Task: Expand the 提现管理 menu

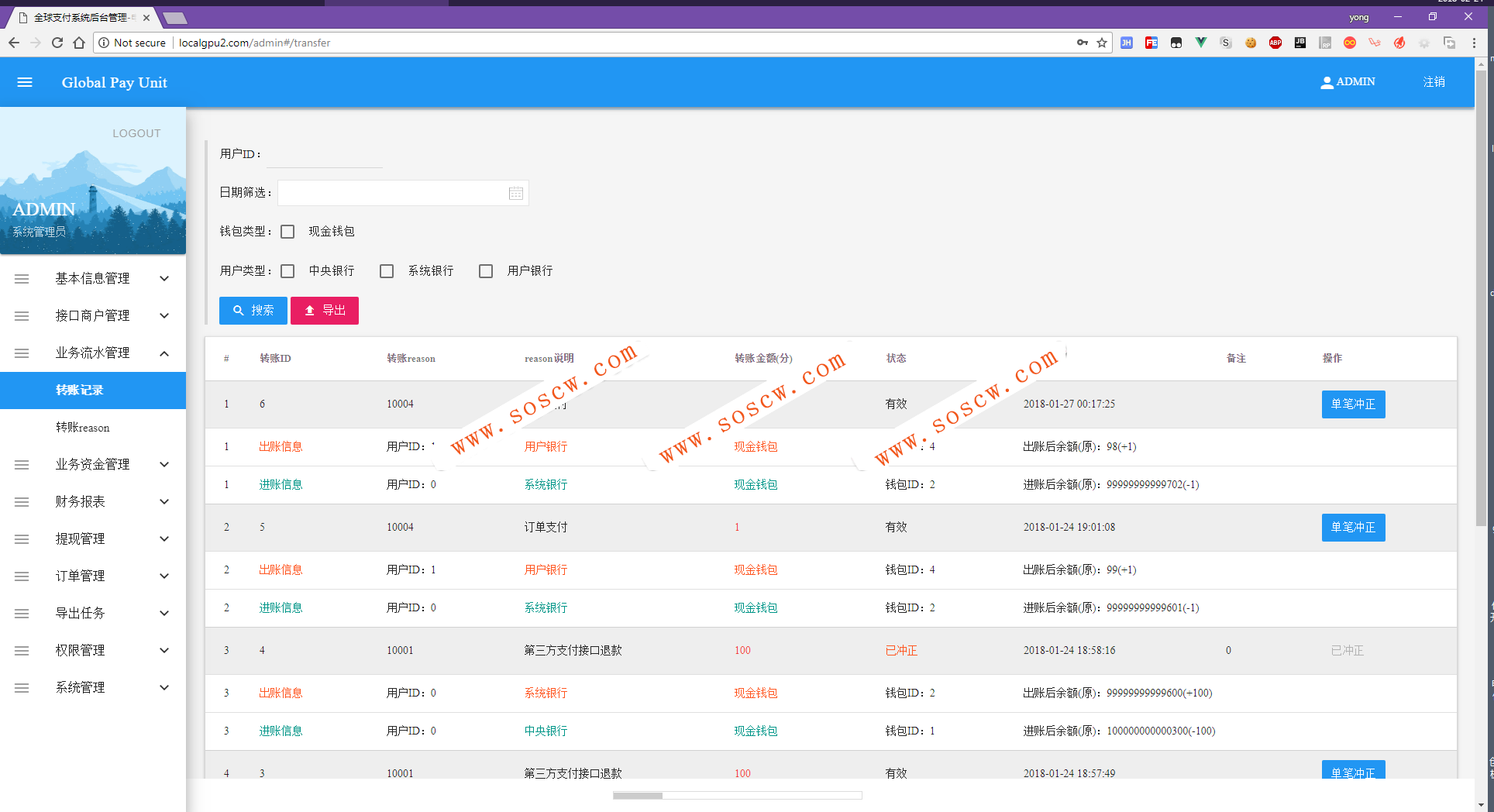Action: [x=93, y=538]
